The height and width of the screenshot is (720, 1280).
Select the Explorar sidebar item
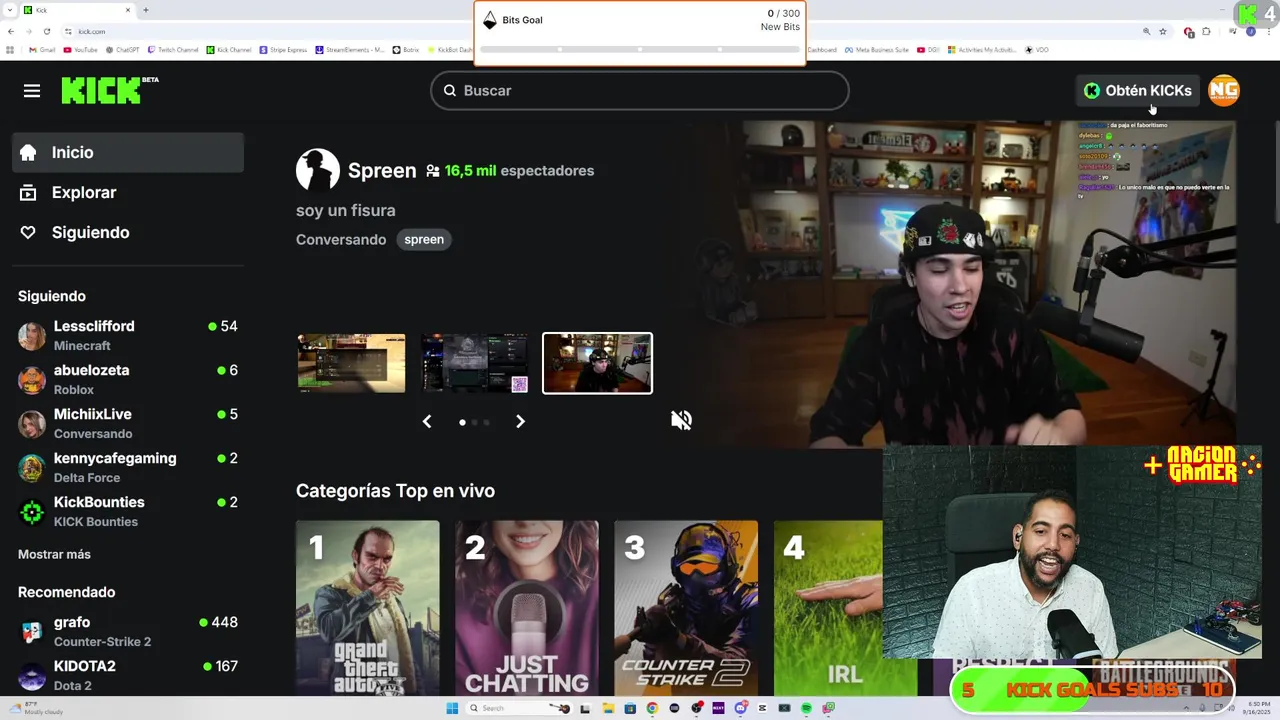(x=128, y=192)
